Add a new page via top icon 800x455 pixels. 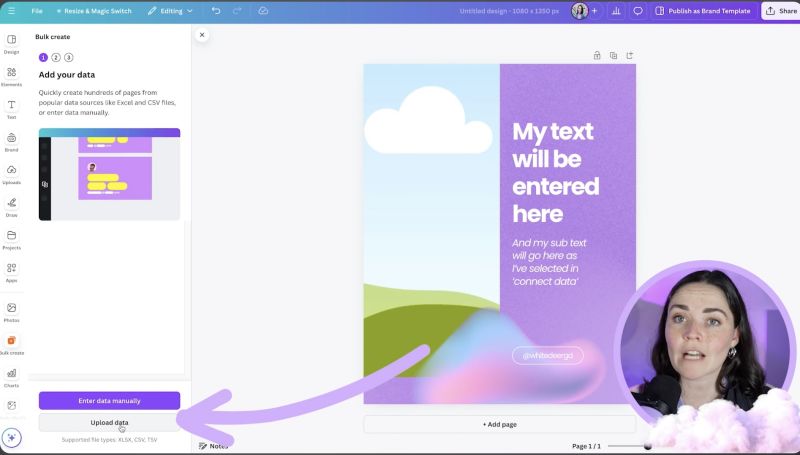tap(630, 56)
